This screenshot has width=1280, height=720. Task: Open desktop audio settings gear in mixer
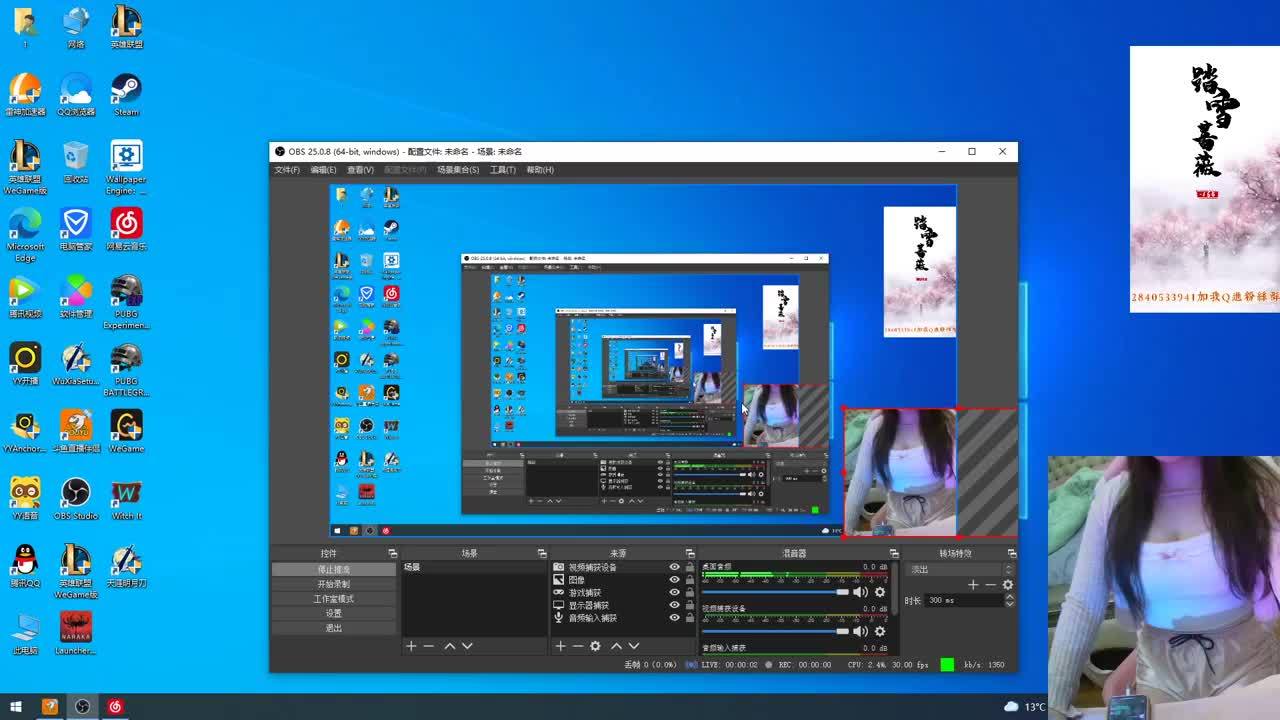[880, 592]
